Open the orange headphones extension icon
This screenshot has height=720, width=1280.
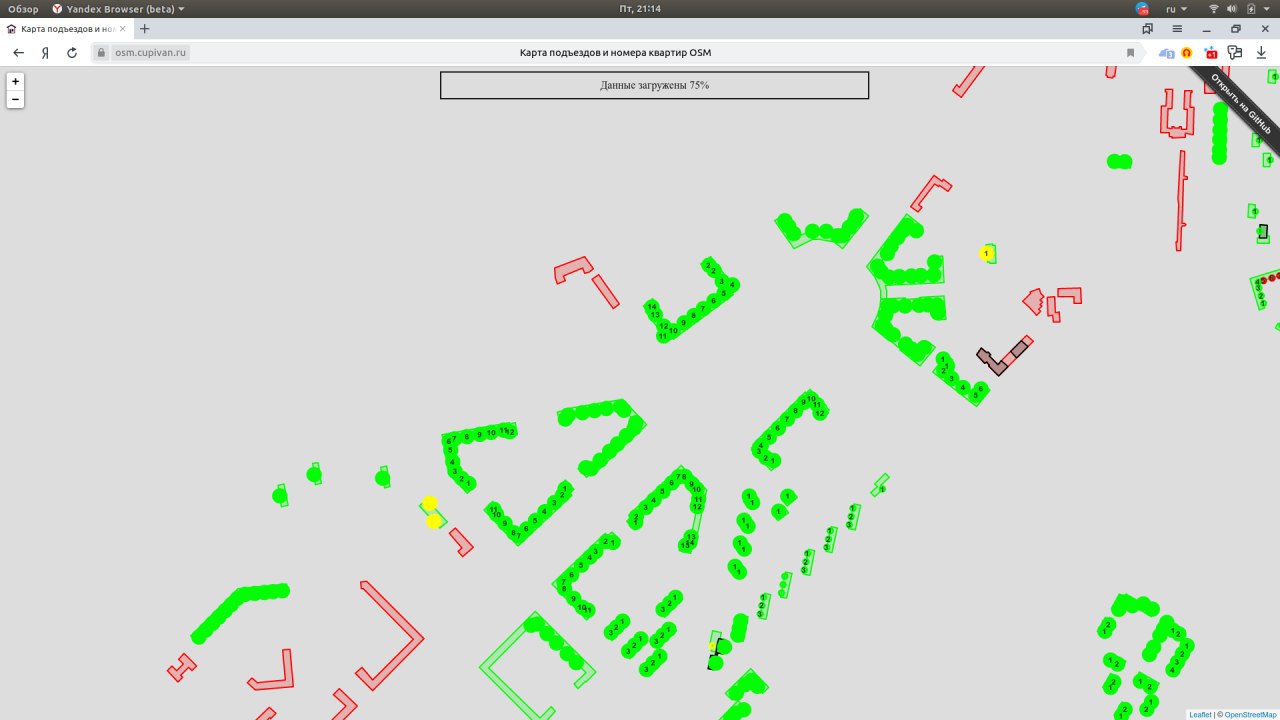coord(1187,53)
